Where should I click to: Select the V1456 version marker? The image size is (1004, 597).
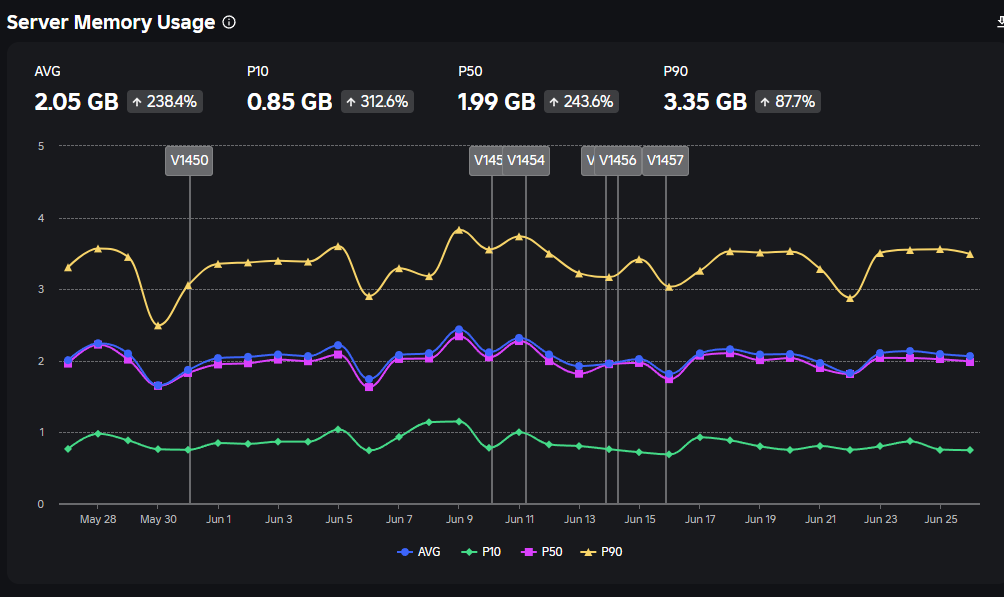pos(618,160)
